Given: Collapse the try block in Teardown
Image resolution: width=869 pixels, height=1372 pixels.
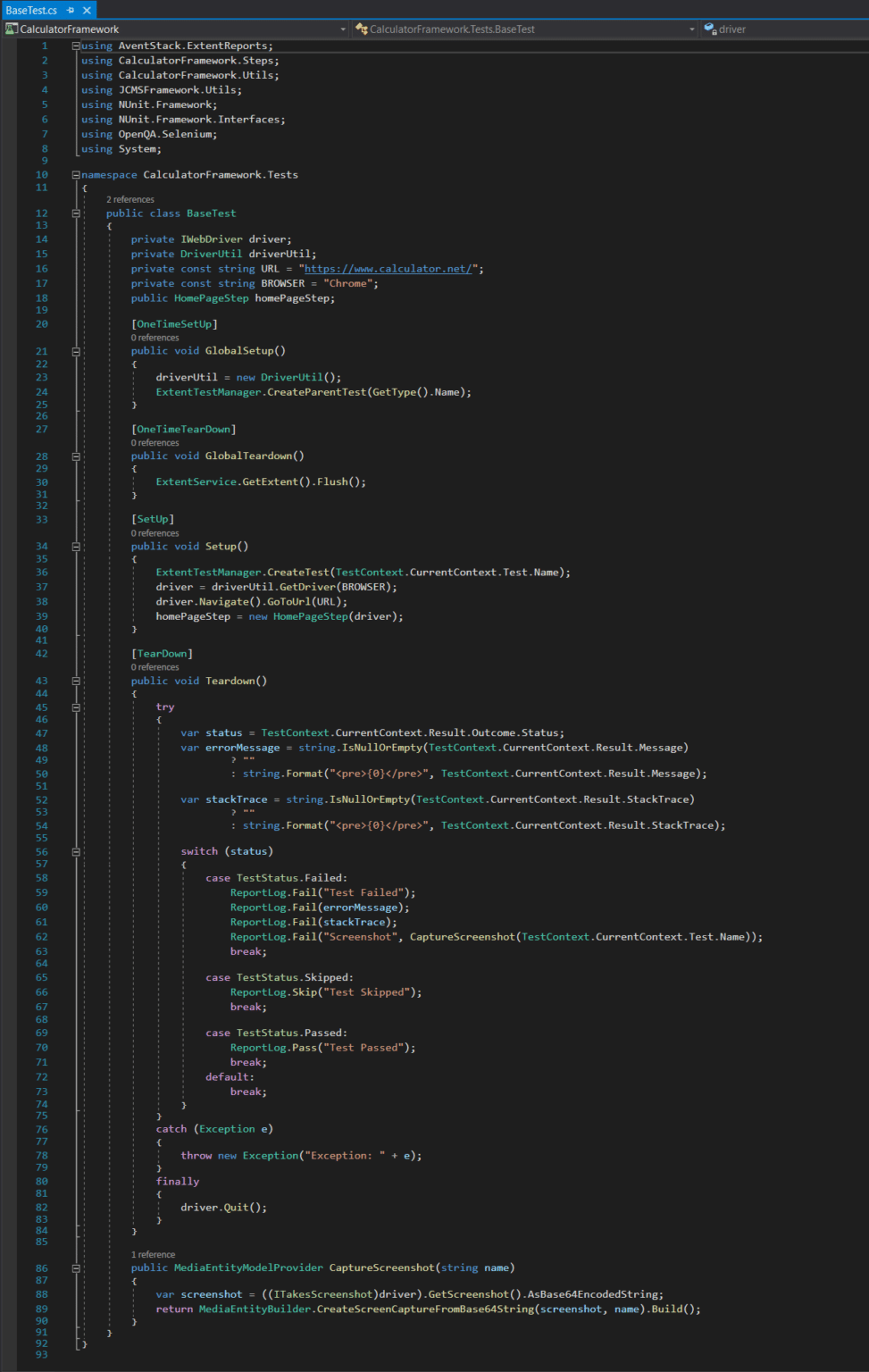Looking at the screenshot, I should pyautogui.click(x=74, y=706).
